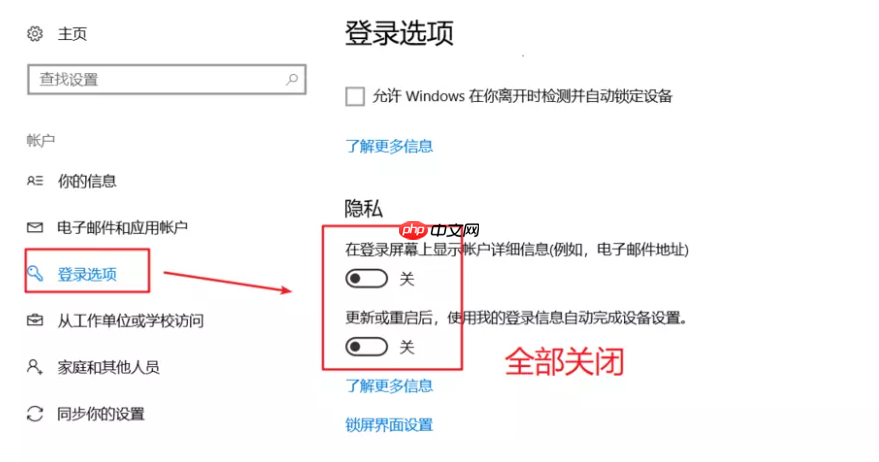879x462 pixels.
Task: Click the sync arrows icon for 同步你的设置
Action: 35,414
